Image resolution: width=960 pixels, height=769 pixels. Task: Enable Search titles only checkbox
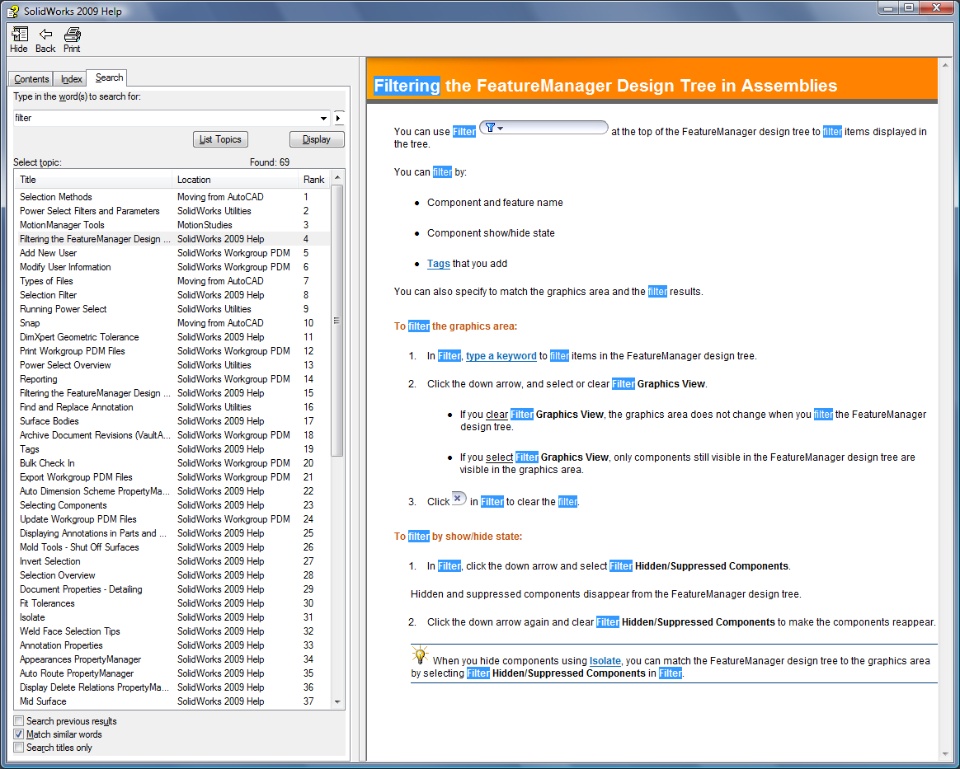(x=19, y=748)
